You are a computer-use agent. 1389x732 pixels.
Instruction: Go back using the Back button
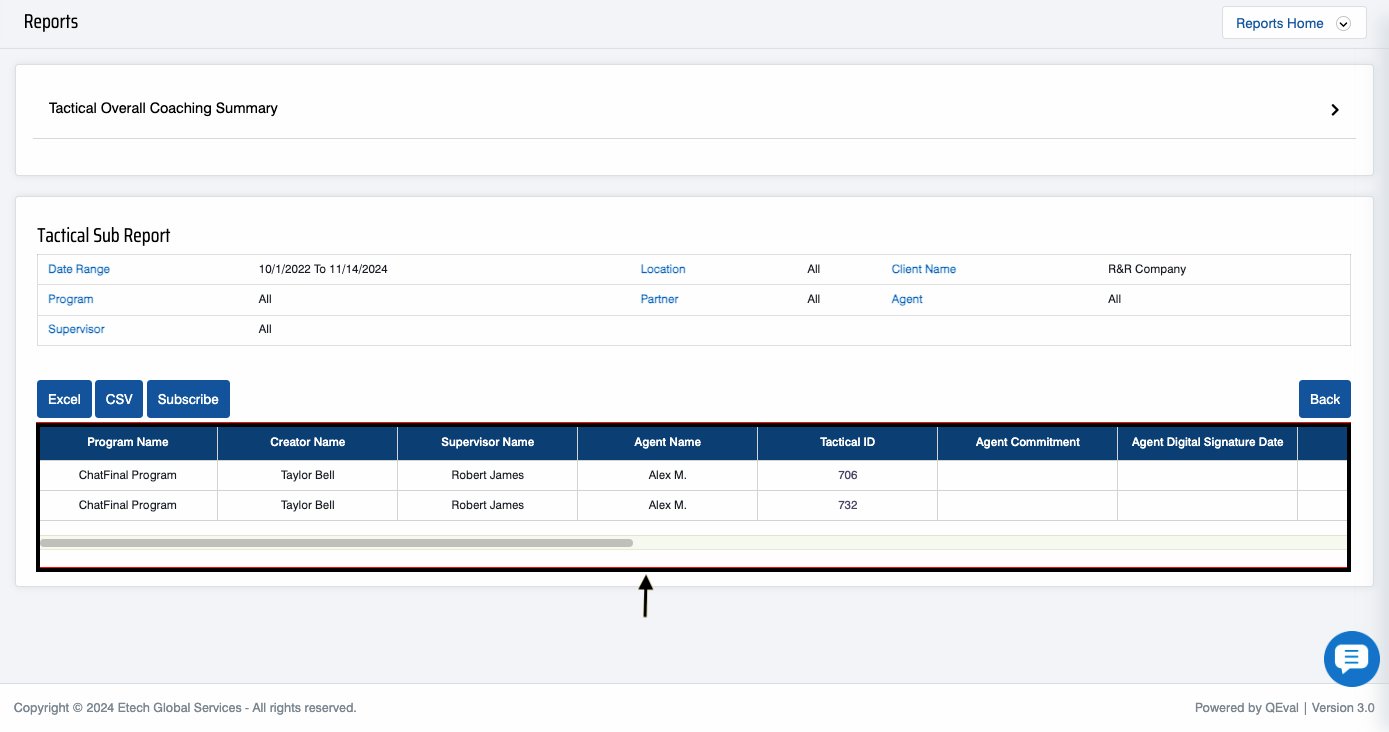point(1324,399)
